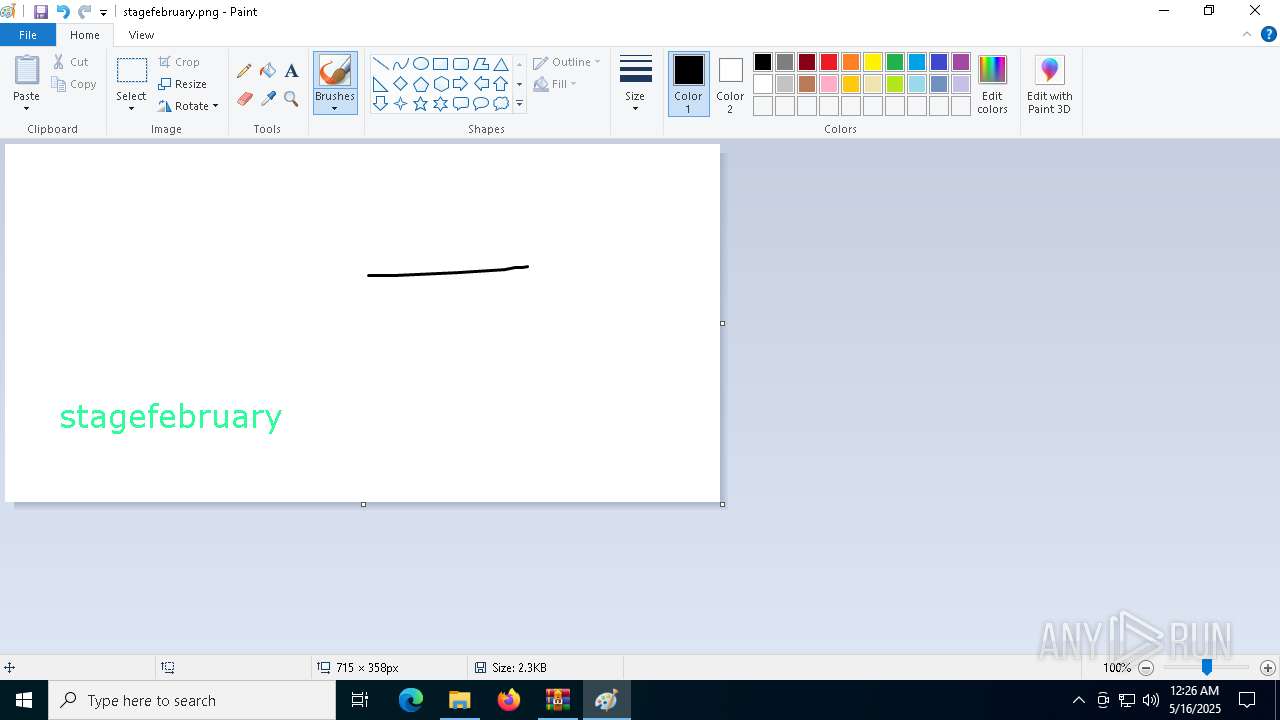The height and width of the screenshot is (720, 1280).
Task: Switch to the View tab
Action: [x=141, y=35]
